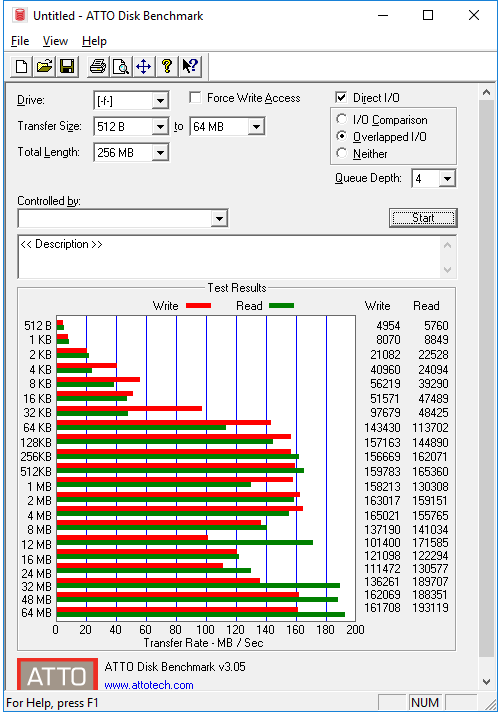Open the View menu
Viewport: 500px width, 712px height.
click(55, 41)
